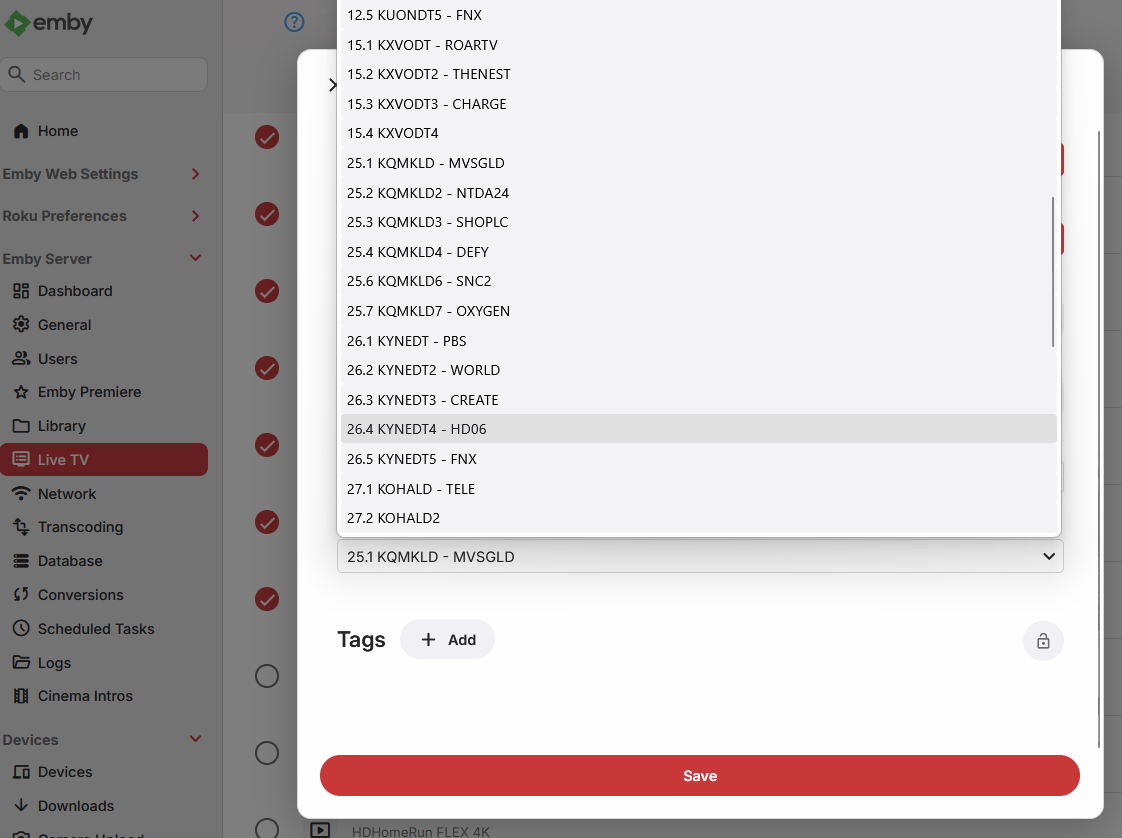Screen dimensions: 1122x838
Task: Click the chevron at dialog top-left
Action: (x=332, y=85)
